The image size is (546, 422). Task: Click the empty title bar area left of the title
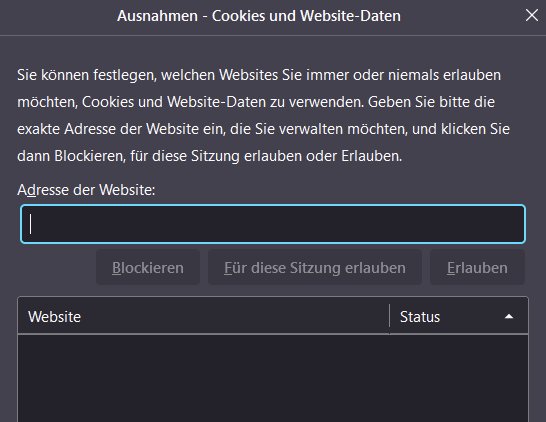pyautogui.click(x=58, y=16)
